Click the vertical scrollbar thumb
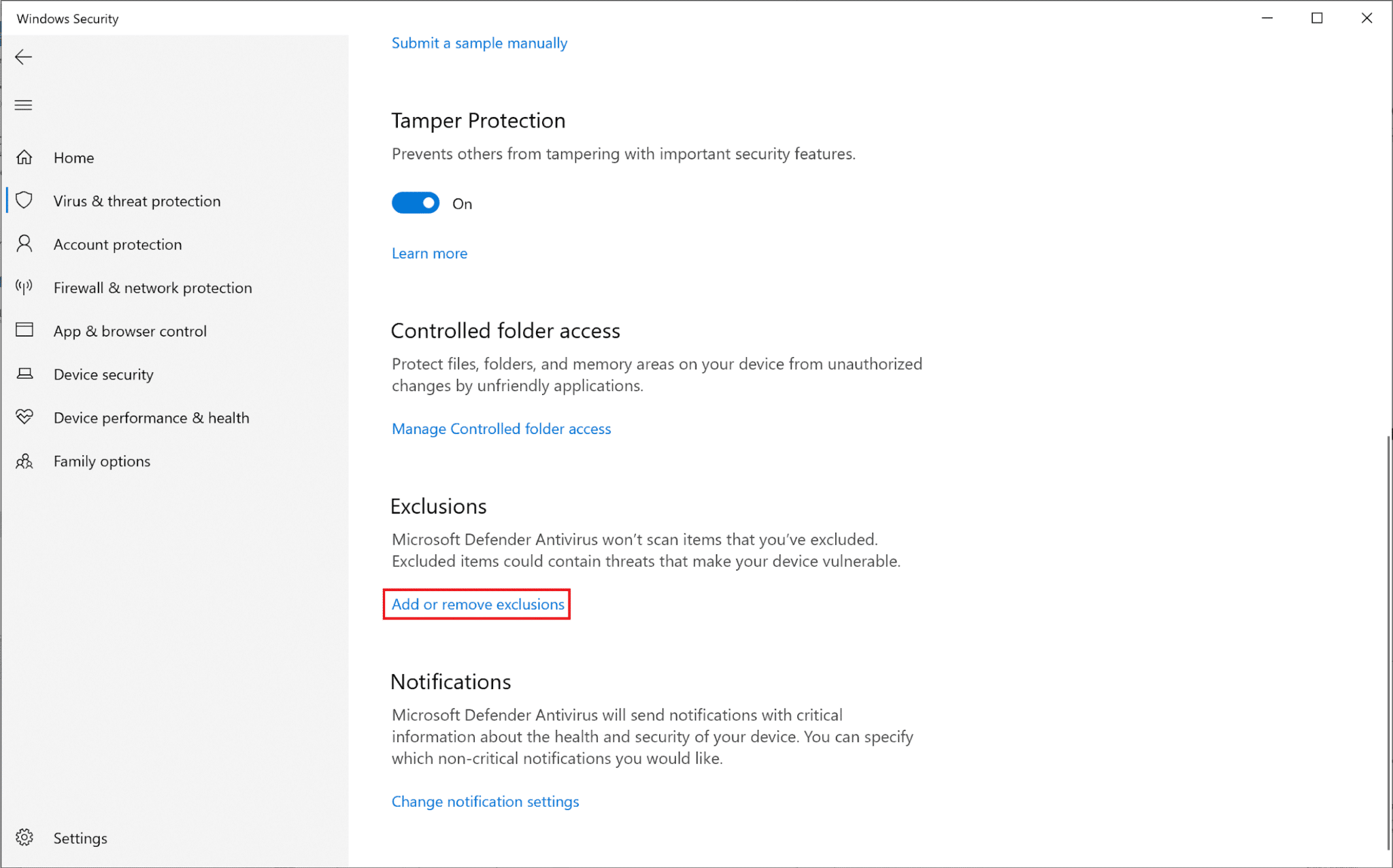 point(1388,642)
